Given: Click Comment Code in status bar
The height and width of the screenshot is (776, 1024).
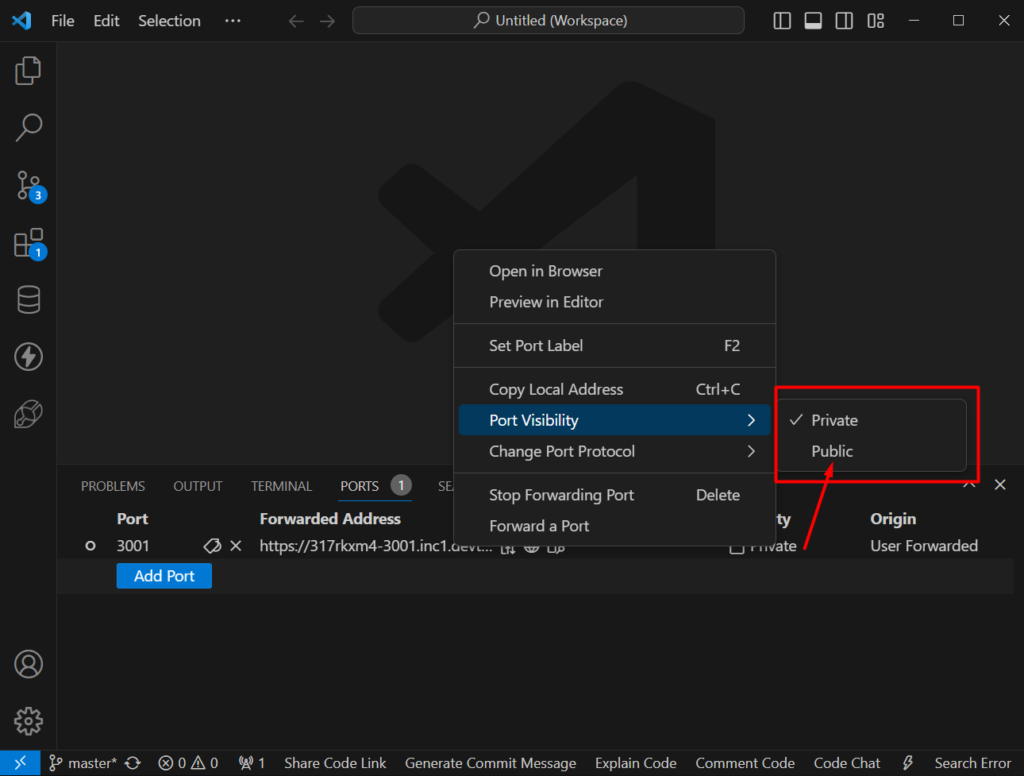Looking at the screenshot, I should [x=744, y=763].
